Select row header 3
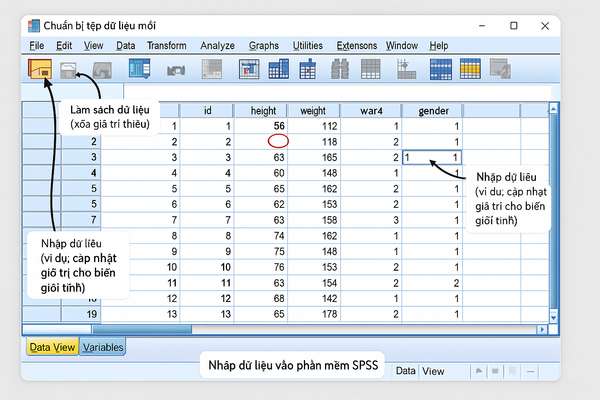600x400 pixels. point(81,157)
